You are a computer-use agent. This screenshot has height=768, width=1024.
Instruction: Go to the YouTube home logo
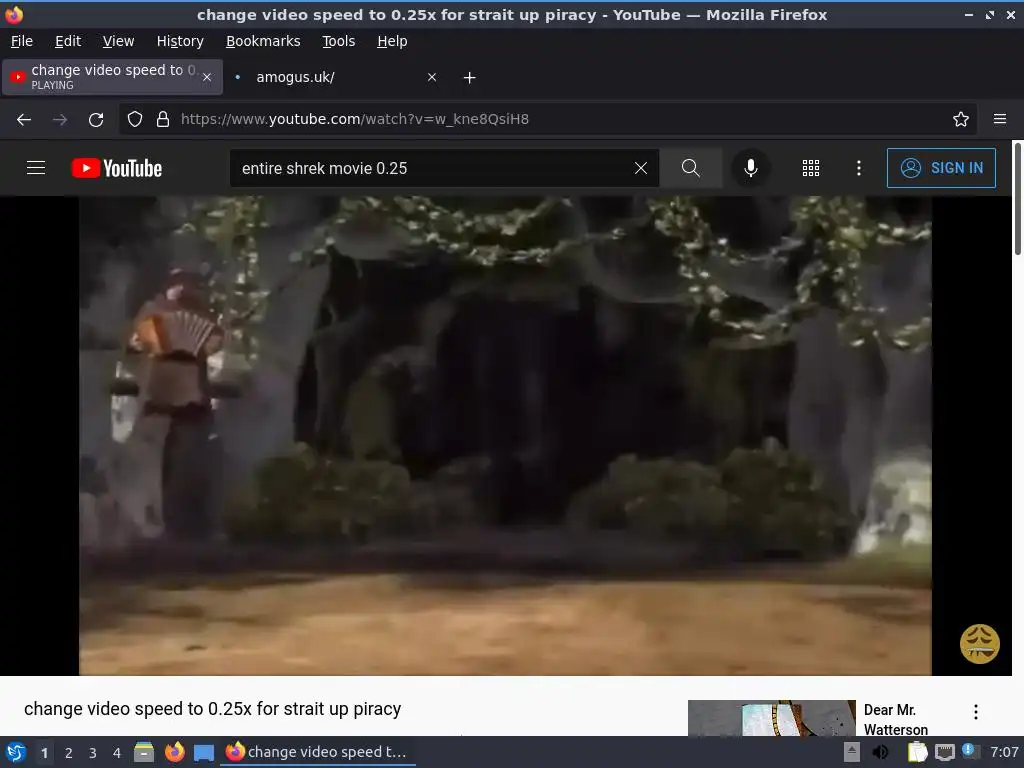117,168
